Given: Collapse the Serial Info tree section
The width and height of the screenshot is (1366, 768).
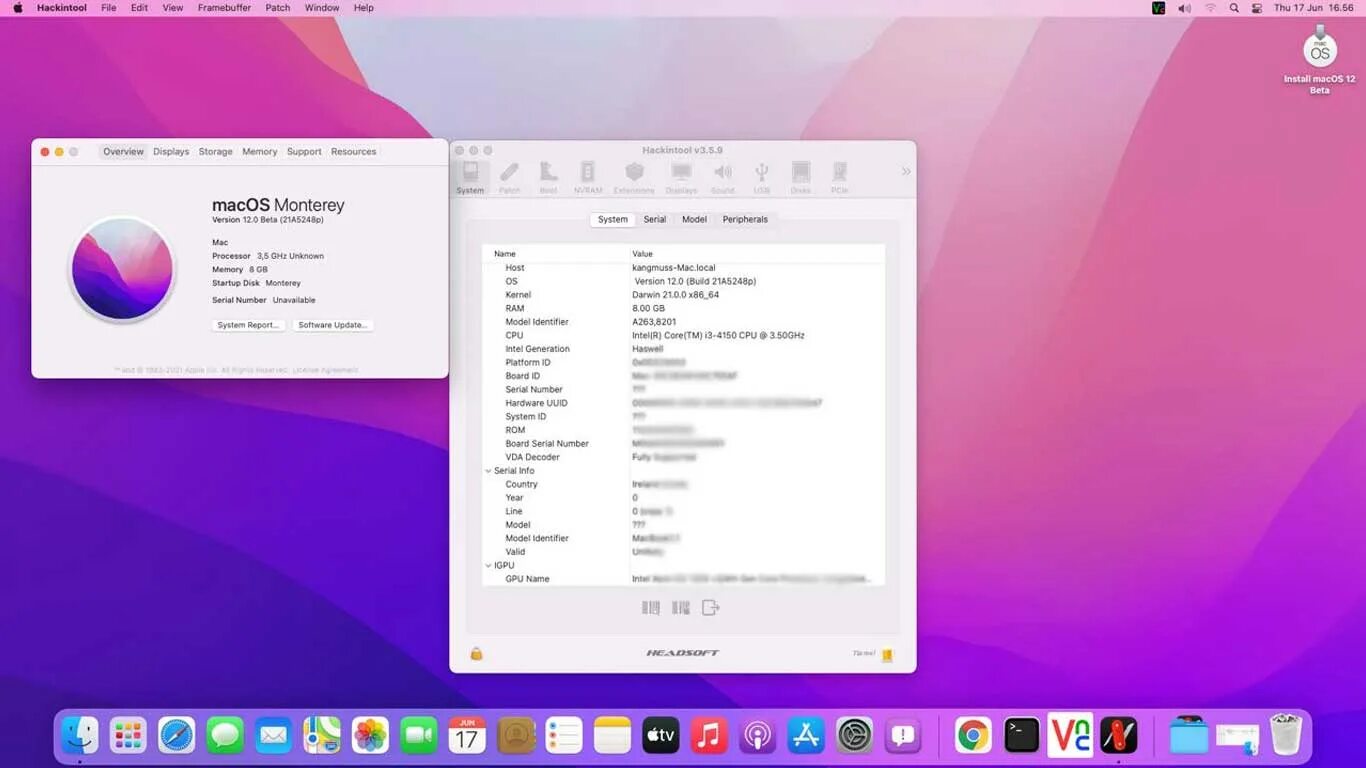Looking at the screenshot, I should 488,470.
